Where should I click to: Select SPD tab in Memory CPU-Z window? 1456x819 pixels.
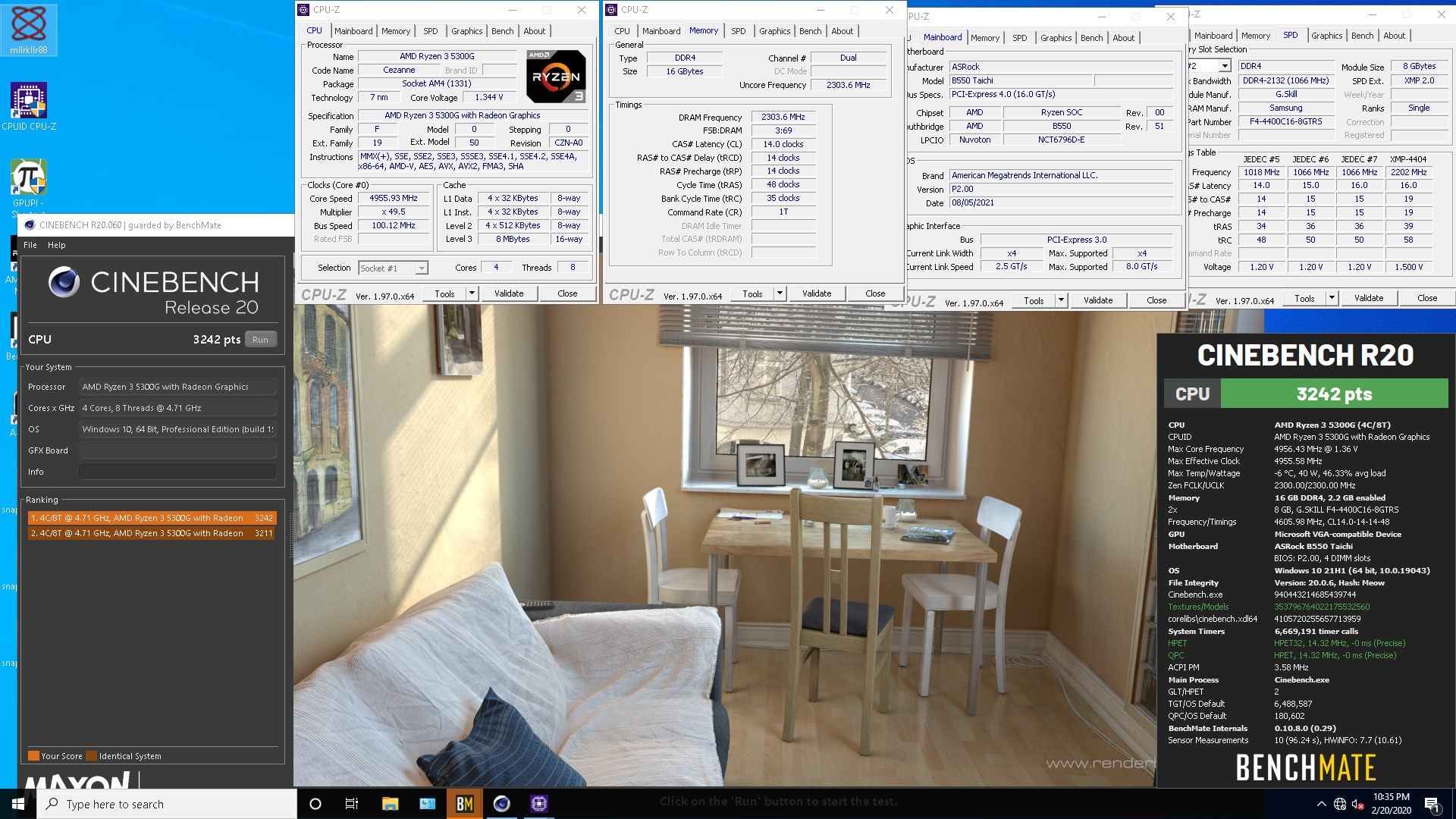coord(739,31)
